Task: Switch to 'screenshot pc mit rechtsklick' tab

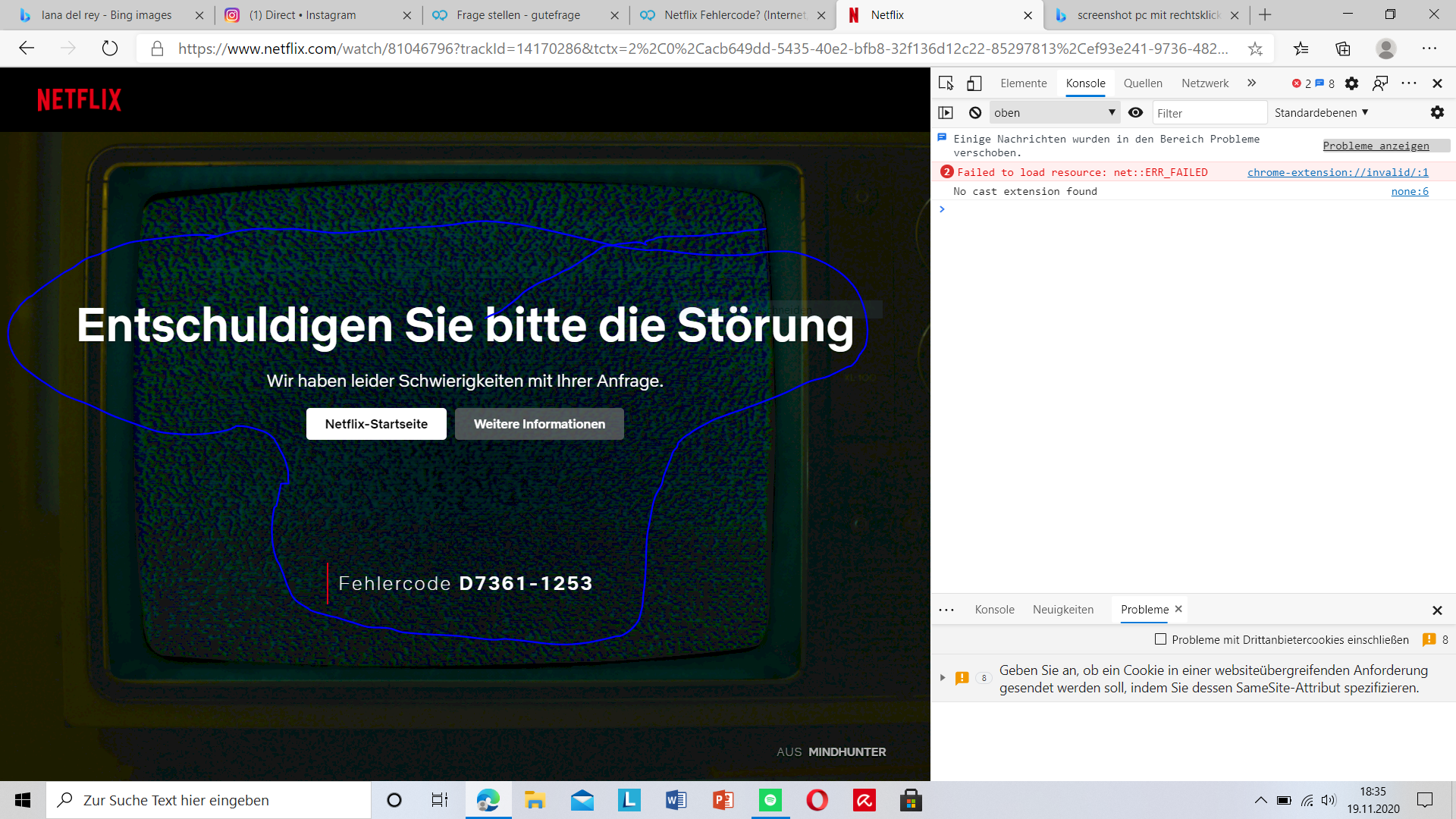Action: point(1148,15)
